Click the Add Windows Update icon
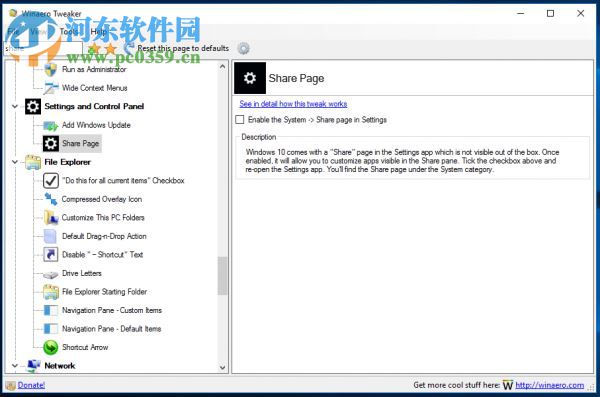This screenshot has width=600, height=397. 51,125
